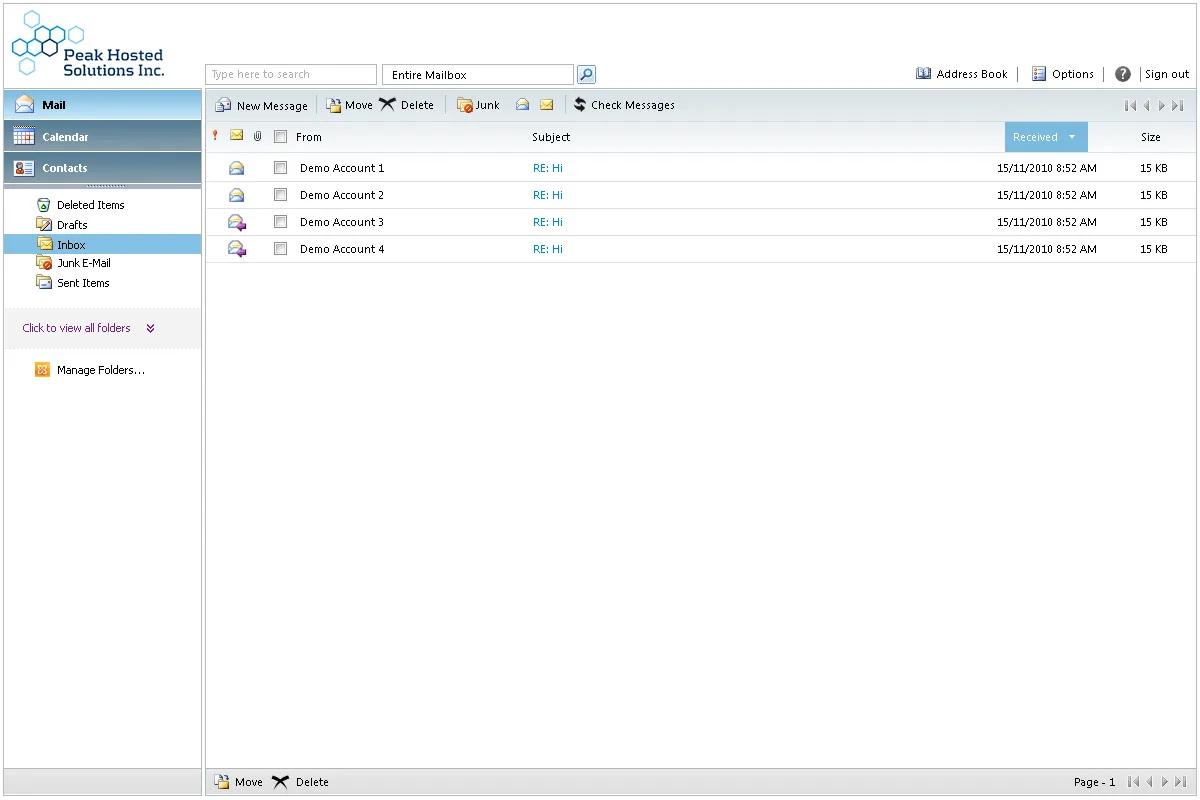Image resolution: width=1200 pixels, height=800 pixels.
Task: Click the envelope icon for Demo Account 1
Action: [237, 168]
